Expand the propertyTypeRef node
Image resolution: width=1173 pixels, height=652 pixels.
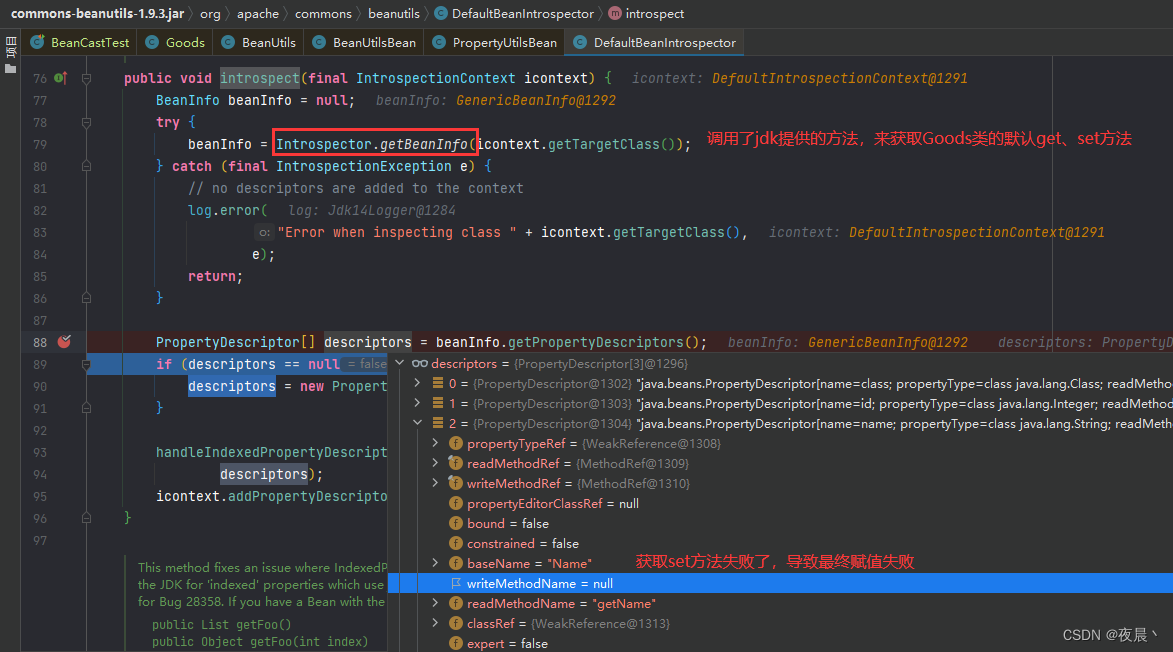point(435,443)
